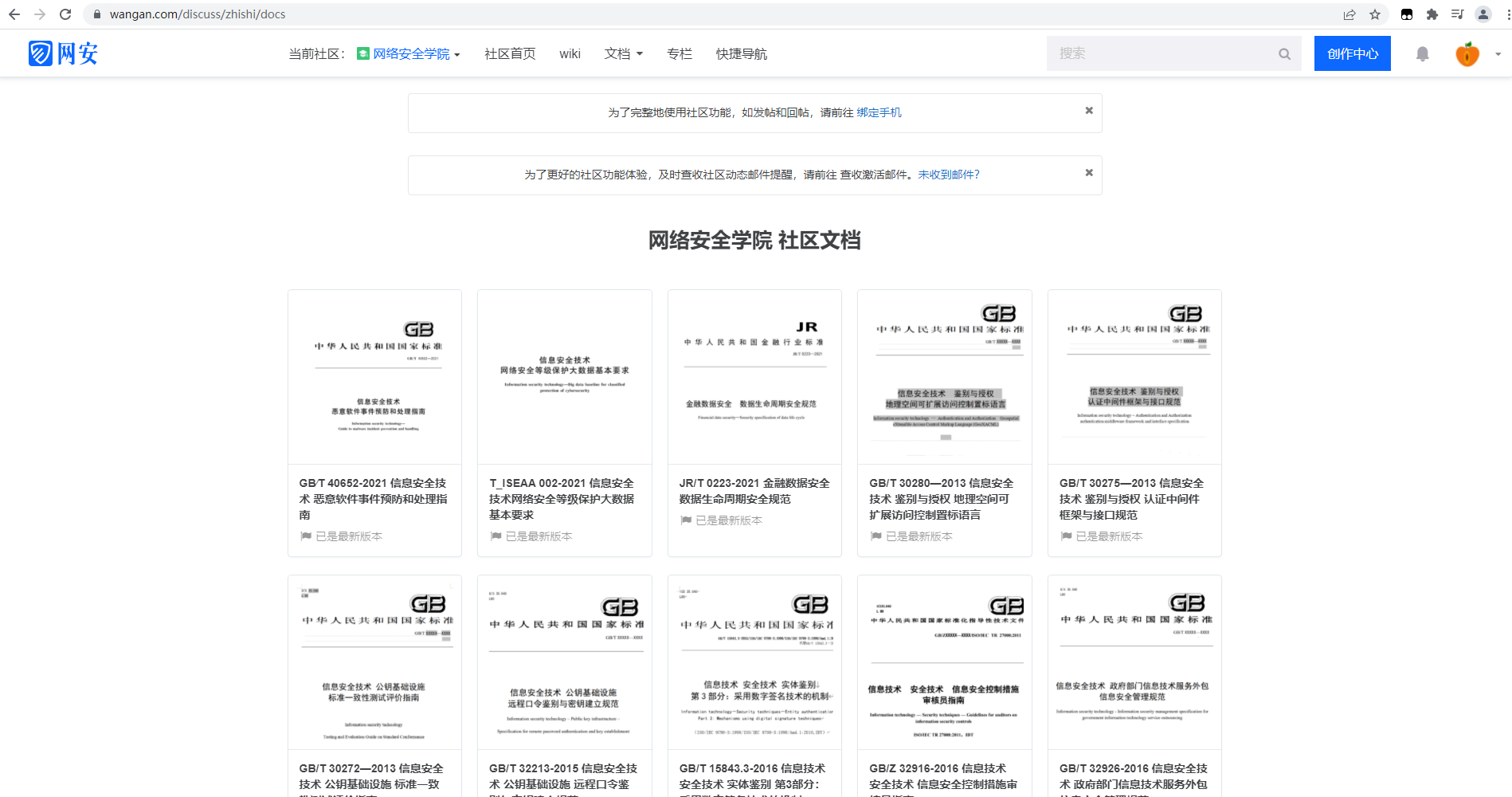Open GB/T 32213-2015 document title
Image resolution: width=1512 pixels, height=797 pixels.
563,778
